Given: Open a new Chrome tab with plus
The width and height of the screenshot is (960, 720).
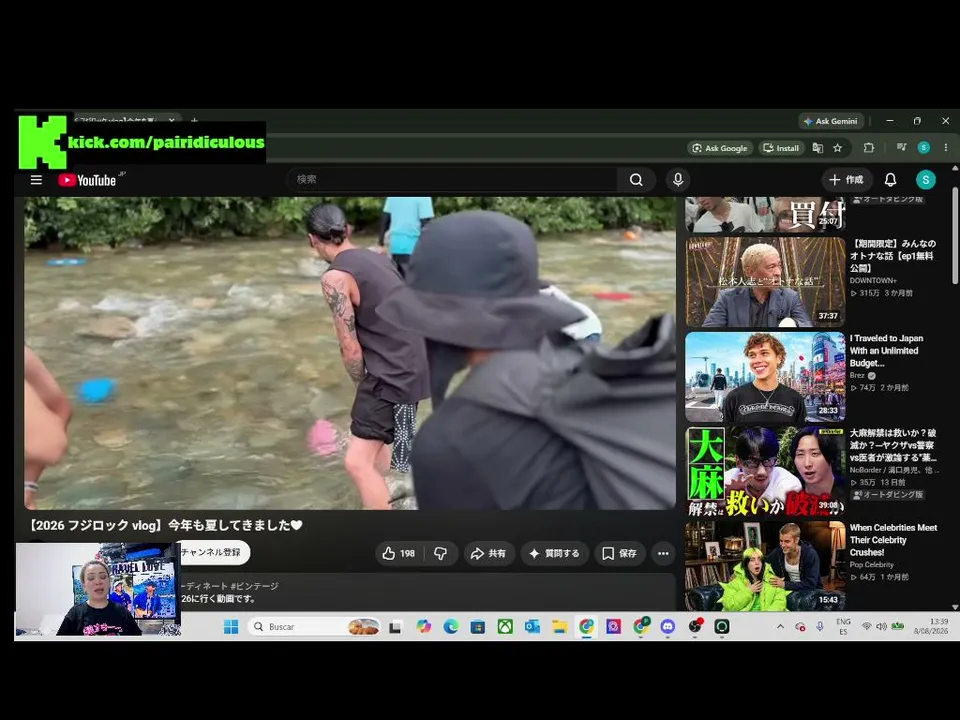Looking at the screenshot, I should click(x=194, y=121).
